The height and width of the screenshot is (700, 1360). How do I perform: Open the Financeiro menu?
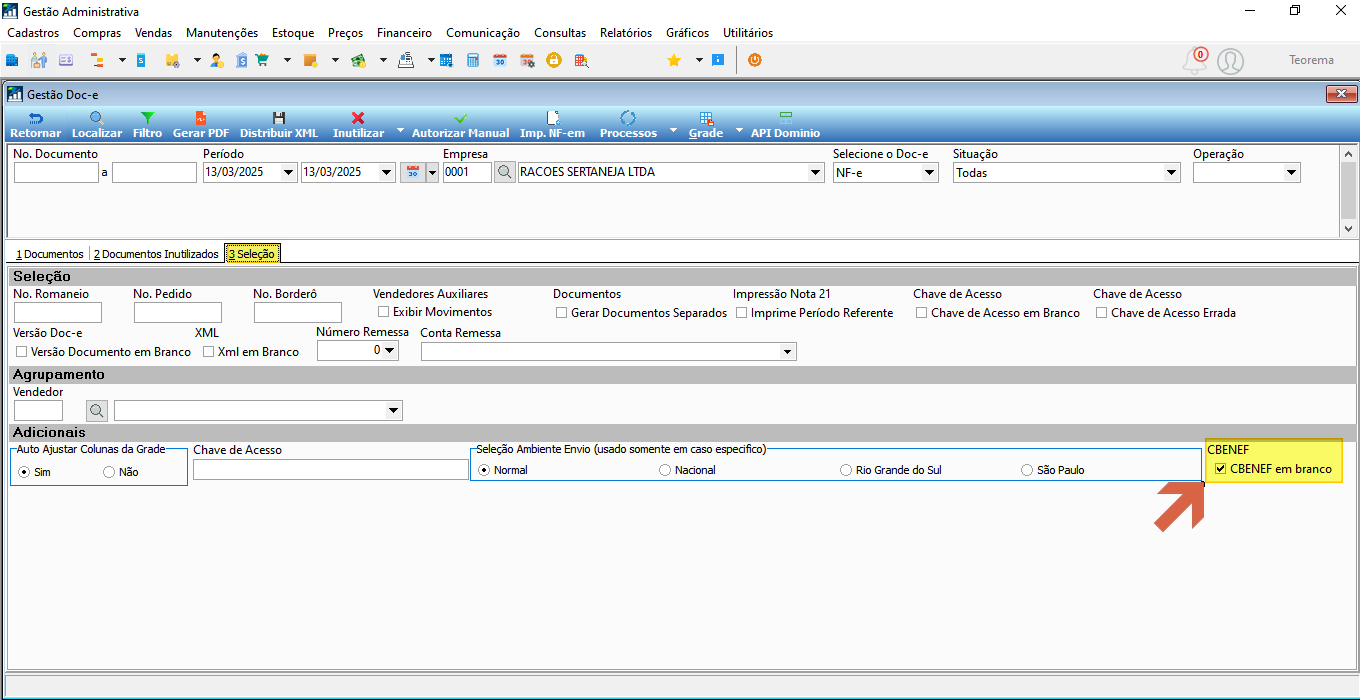click(404, 33)
